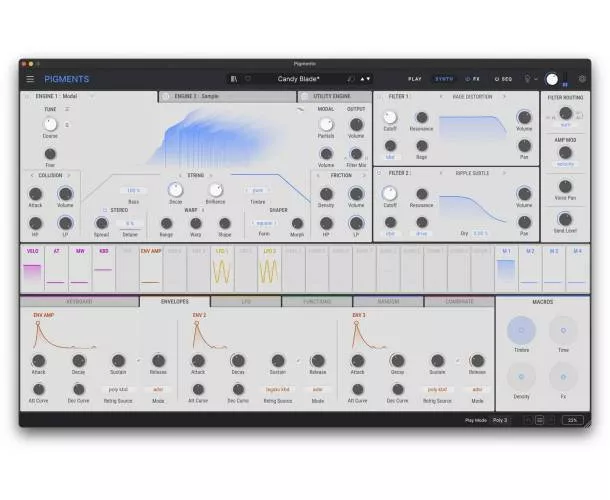610x500 pixels.
Task: Open the Utility Engine tab
Action: point(334,97)
